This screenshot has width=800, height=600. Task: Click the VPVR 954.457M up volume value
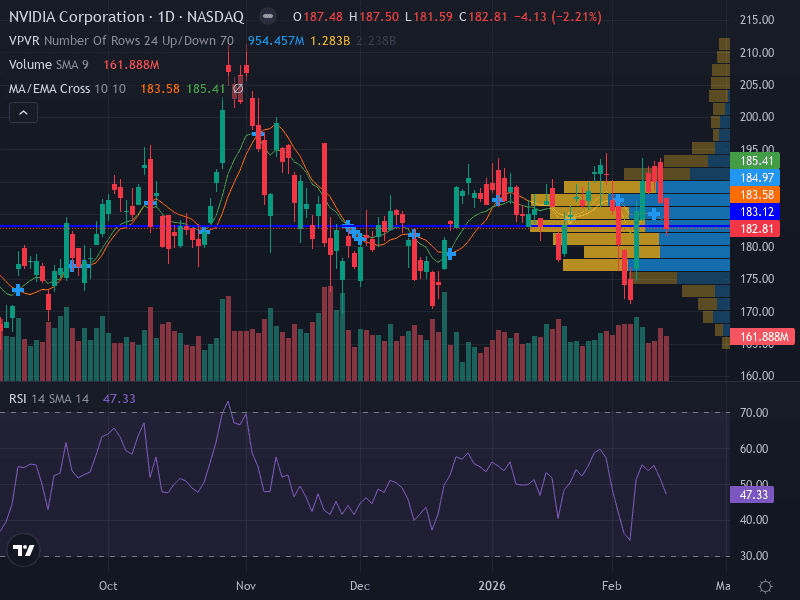[276, 41]
